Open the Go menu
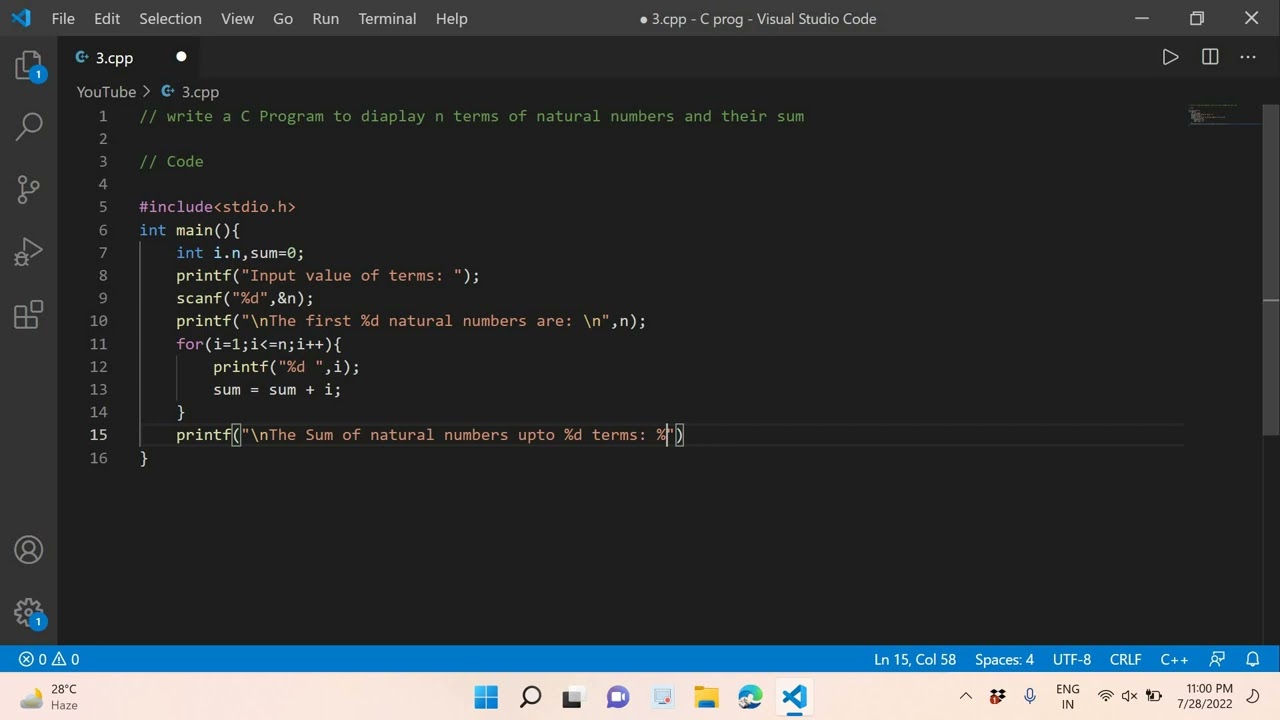The width and height of the screenshot is (1280, 720). click(283, 18)
